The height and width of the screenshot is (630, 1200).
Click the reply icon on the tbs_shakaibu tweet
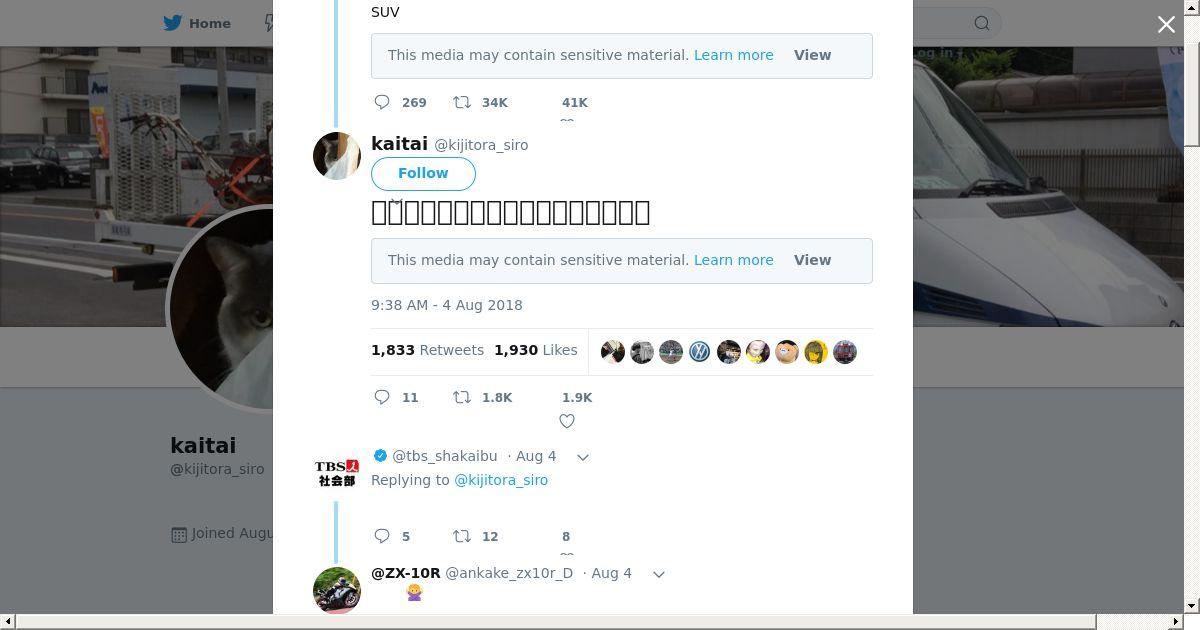(382, 536)
